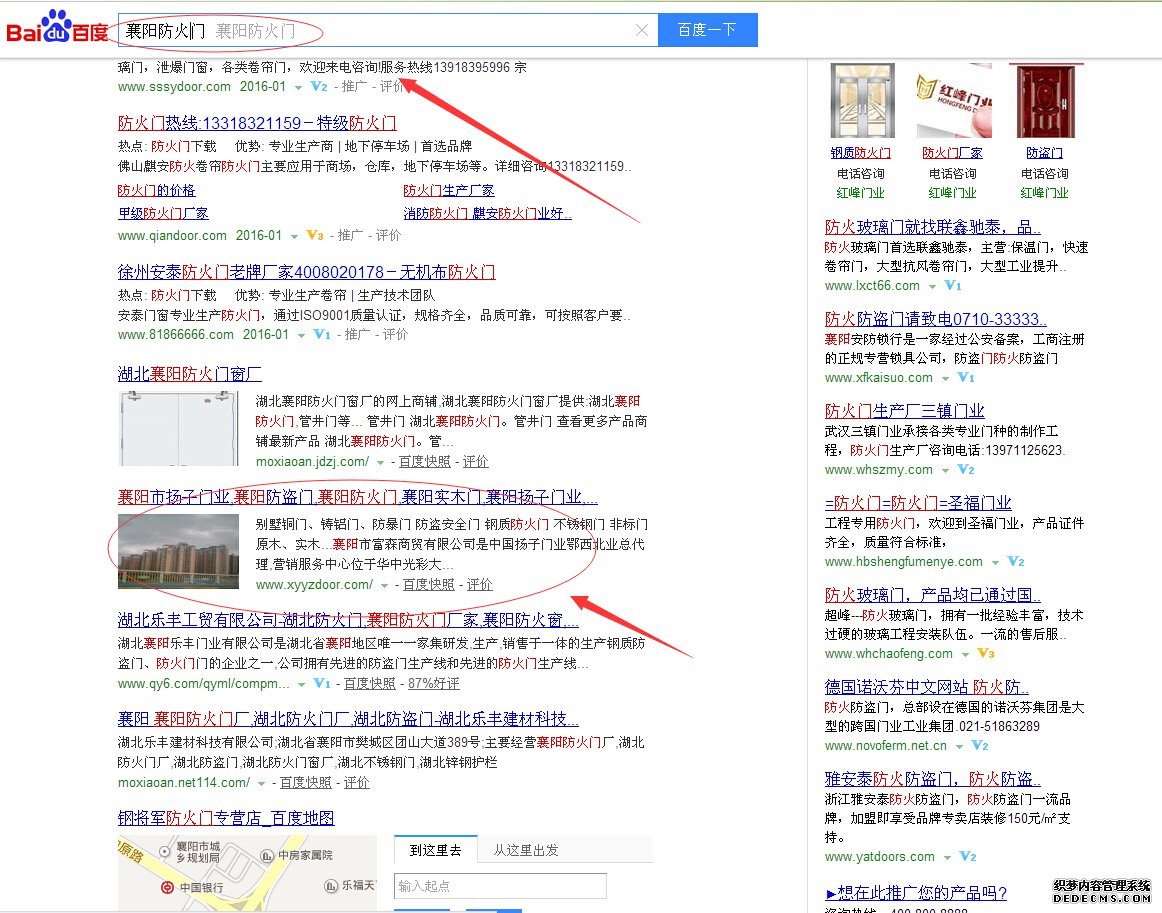Expand the arrow next to www.novoferm.net.cn

point(959,746)
